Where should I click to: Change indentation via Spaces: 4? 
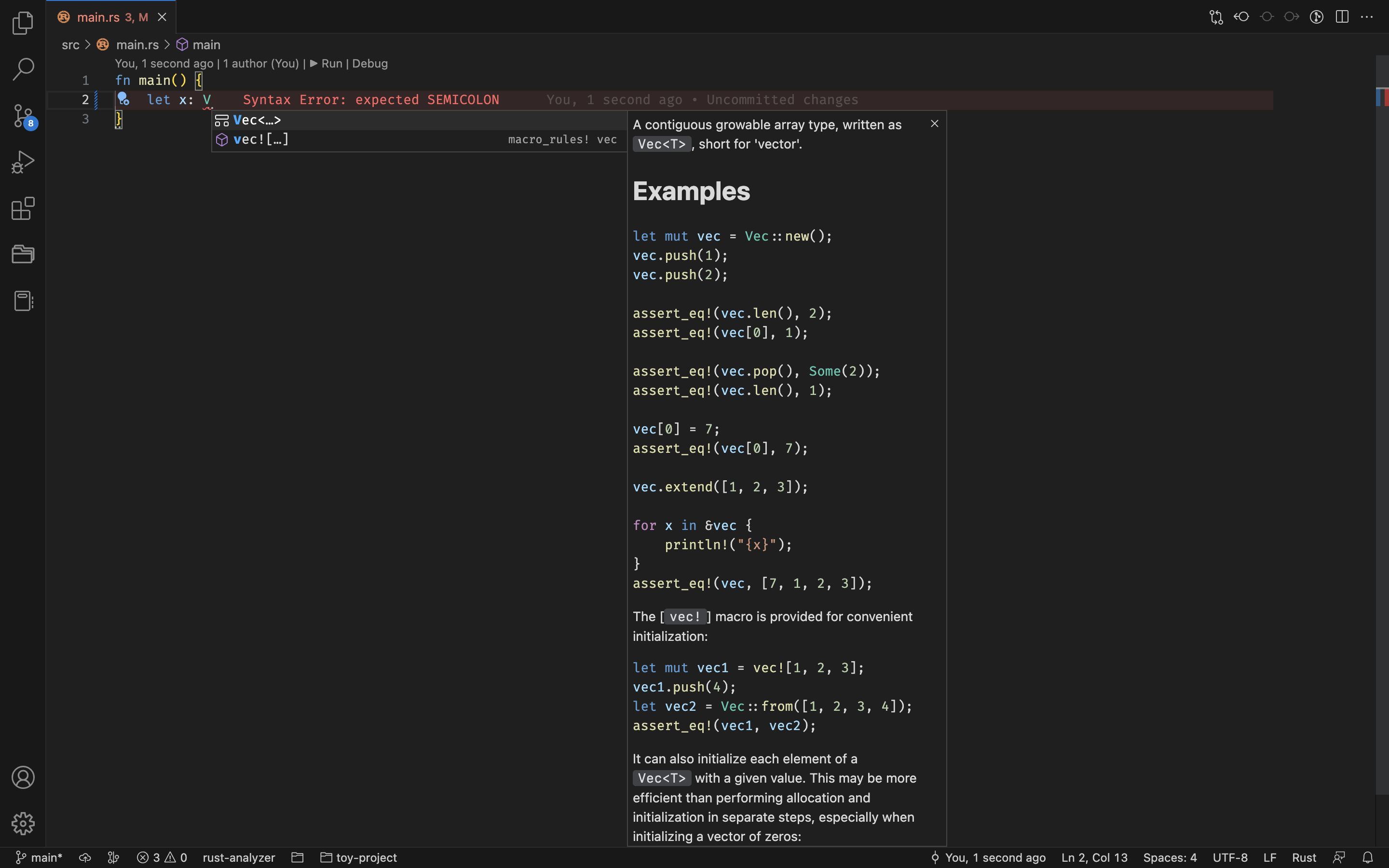(x=1170, y=858)
